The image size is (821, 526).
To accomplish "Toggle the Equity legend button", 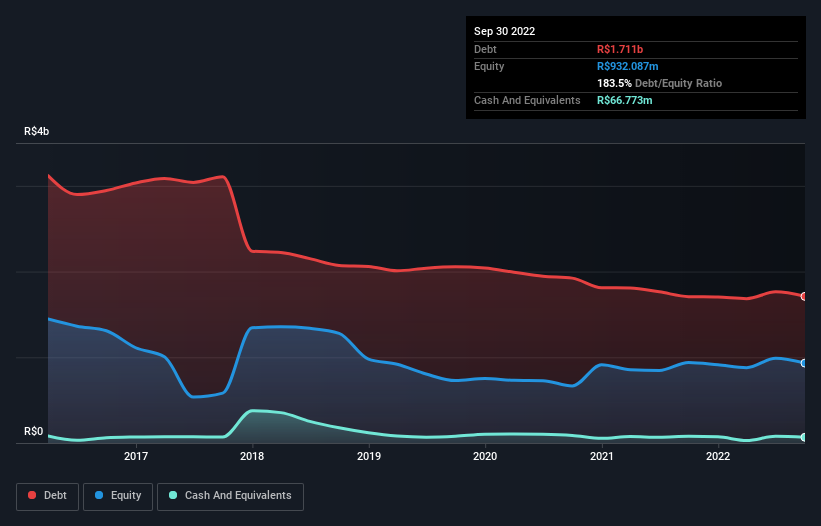I will click(x=118, y=496).
